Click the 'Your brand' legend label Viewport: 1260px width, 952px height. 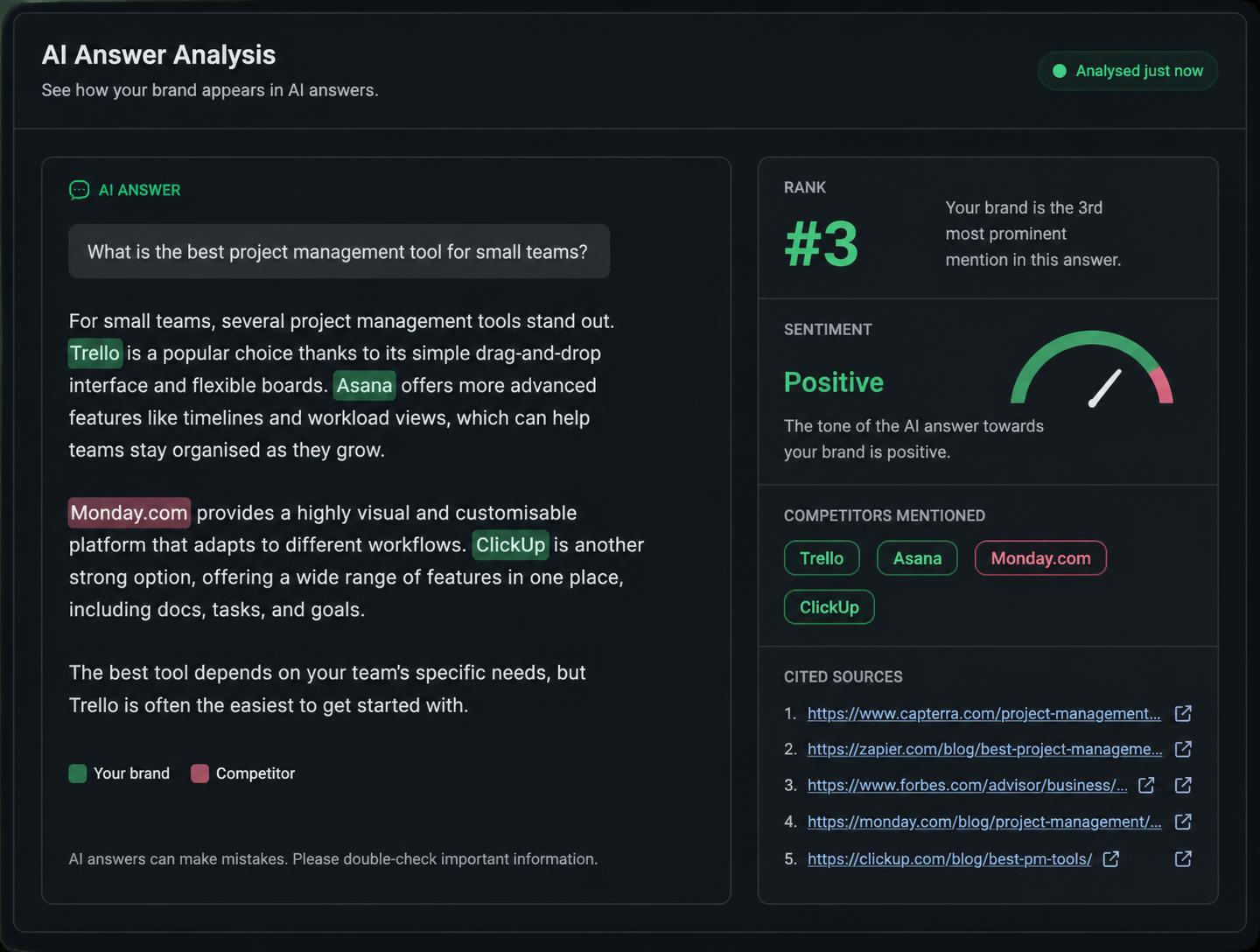pos(131,773)
